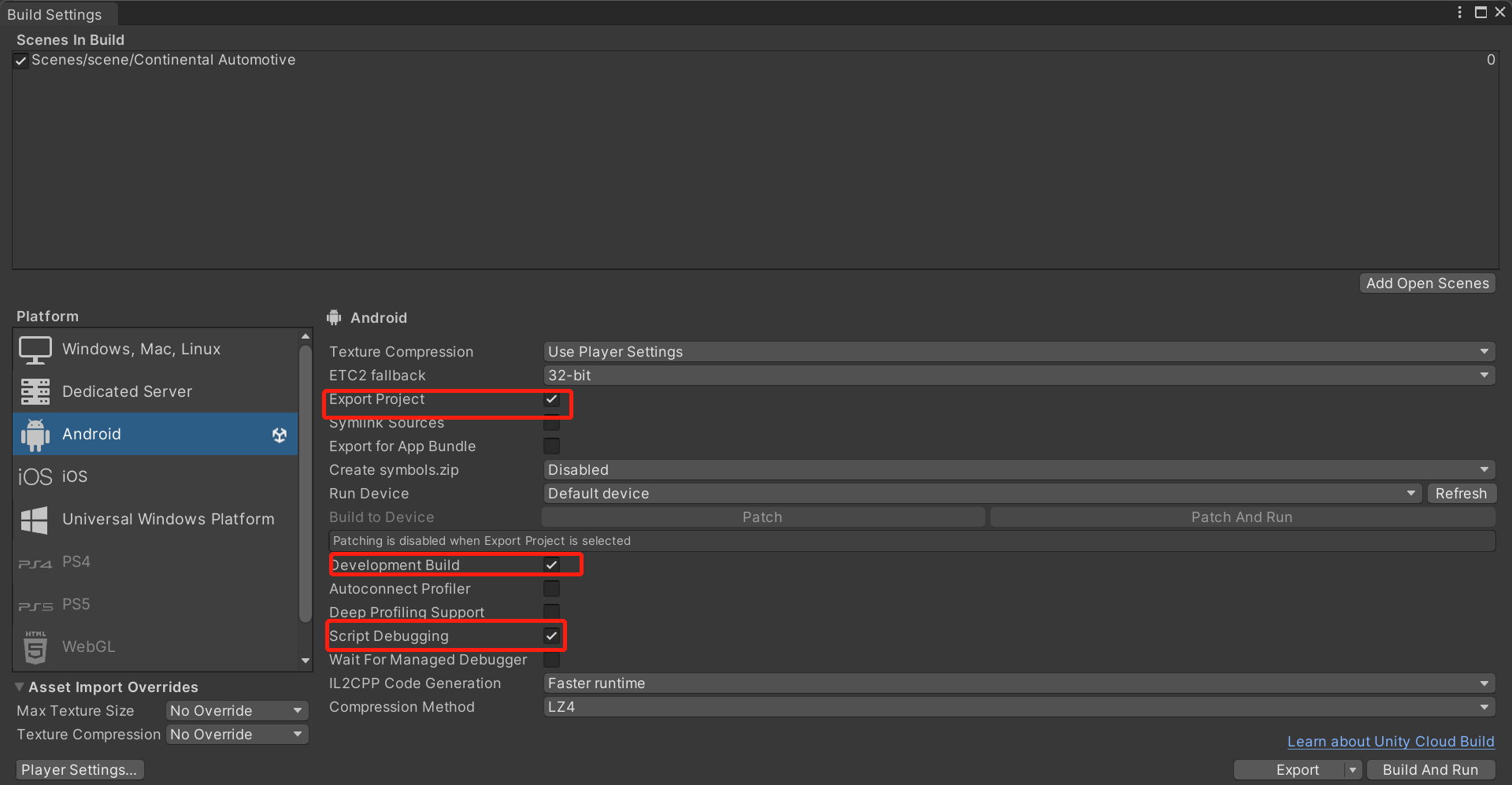1512x785 pixels.
Task: Open the Run Device dropdown
Action: [982, 494]
